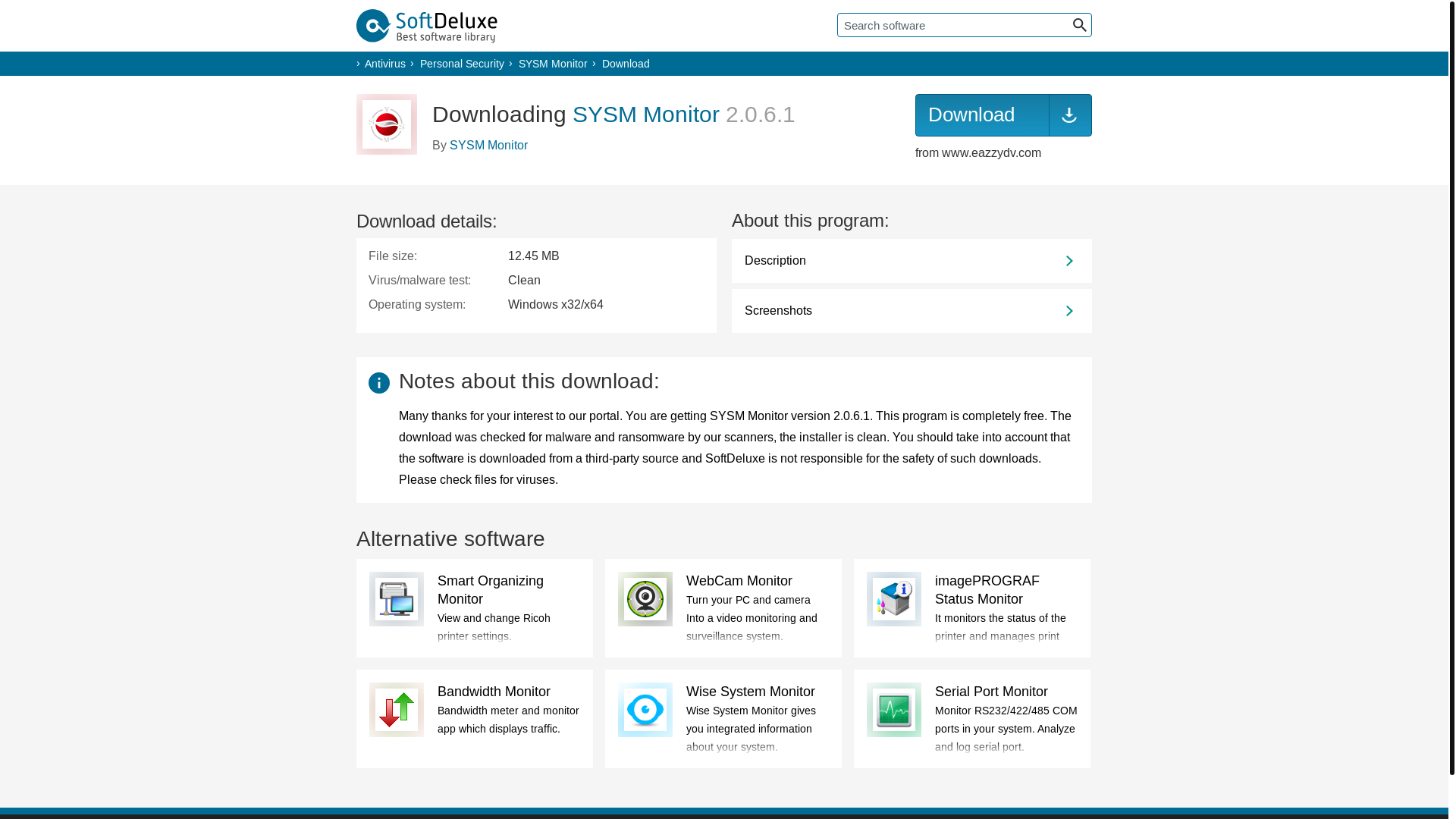Open the SYSM Monitor developer link
Screen dimensions: 1456x819
pos(488,145)
